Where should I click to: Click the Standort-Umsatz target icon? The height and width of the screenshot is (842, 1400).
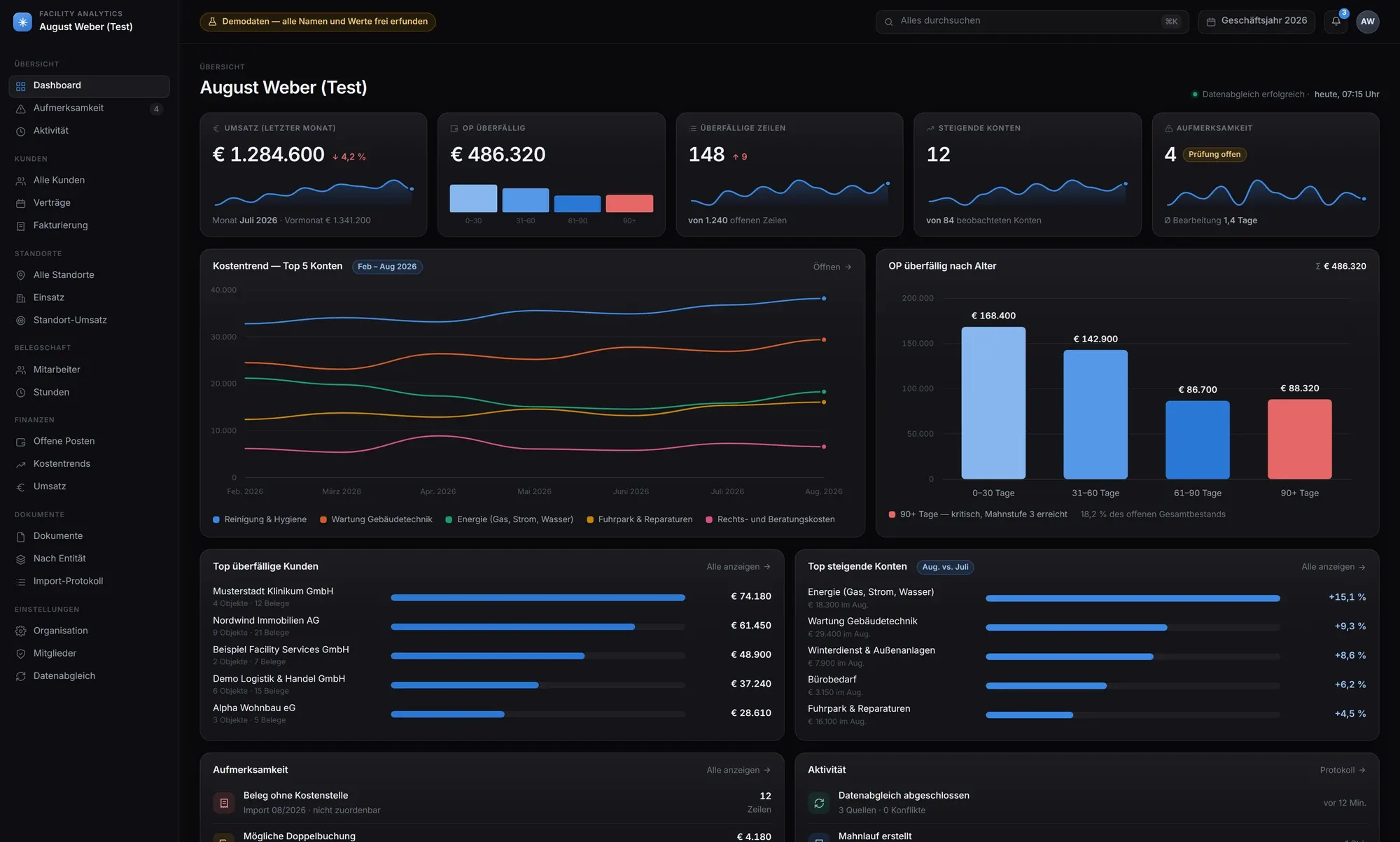pyautogui.click(x=21, y=321)
